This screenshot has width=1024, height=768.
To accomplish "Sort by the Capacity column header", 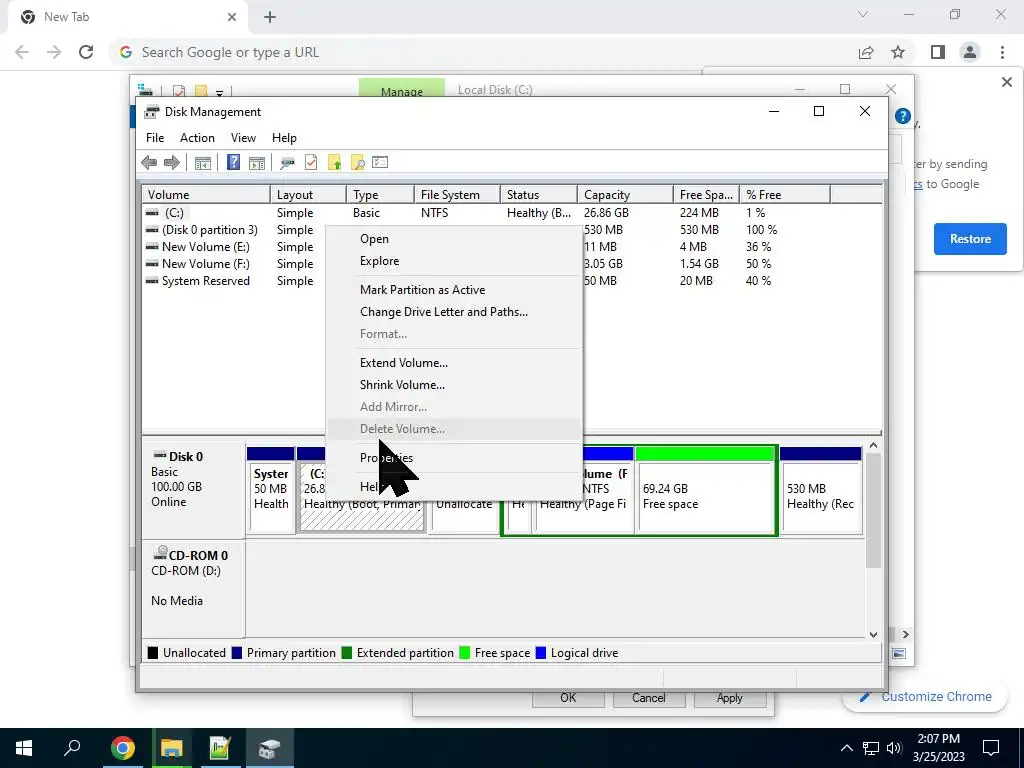I will point(625,195).
